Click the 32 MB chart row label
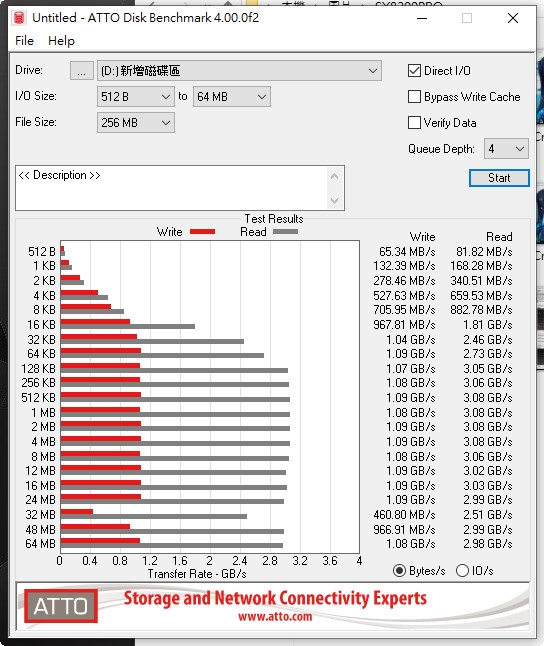The height and width of the screenshot is (646, 544). click(x=40, y=515)
